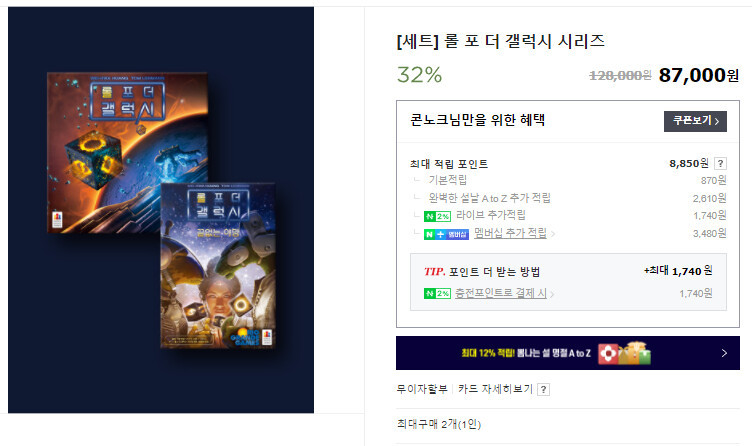This screenshot has height=446, width=752.
Task: Open 카드 자세히보기 details
Action: point(495,389)
